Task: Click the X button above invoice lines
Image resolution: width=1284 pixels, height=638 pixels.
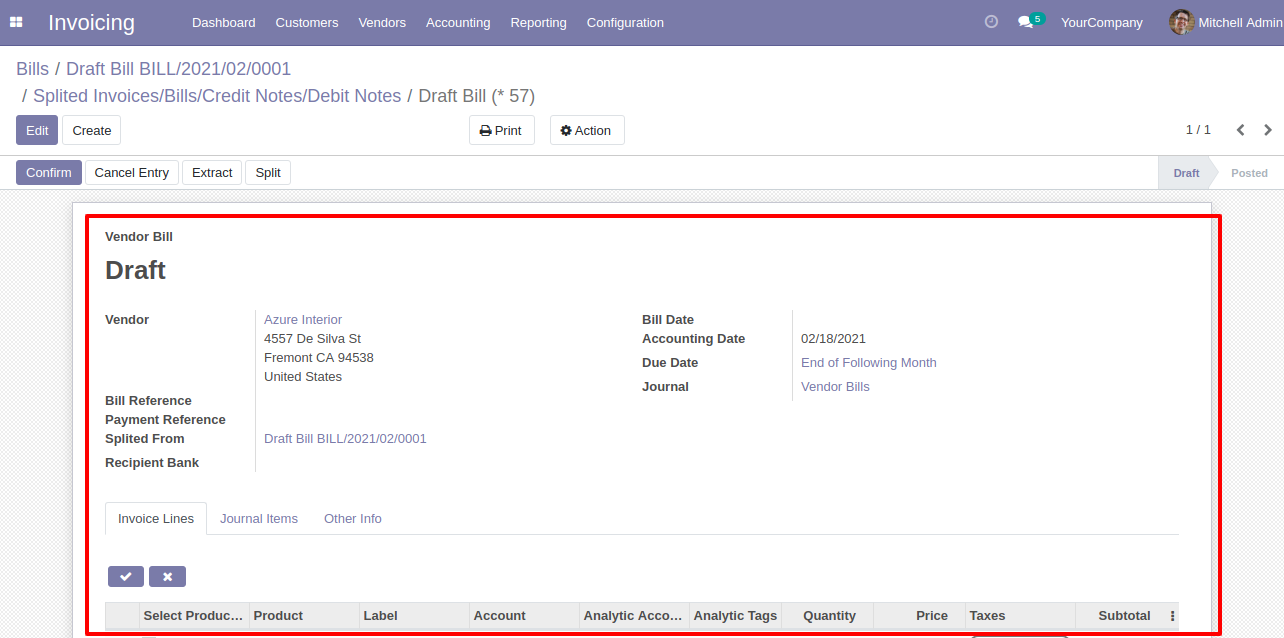Action: [167, 576]
